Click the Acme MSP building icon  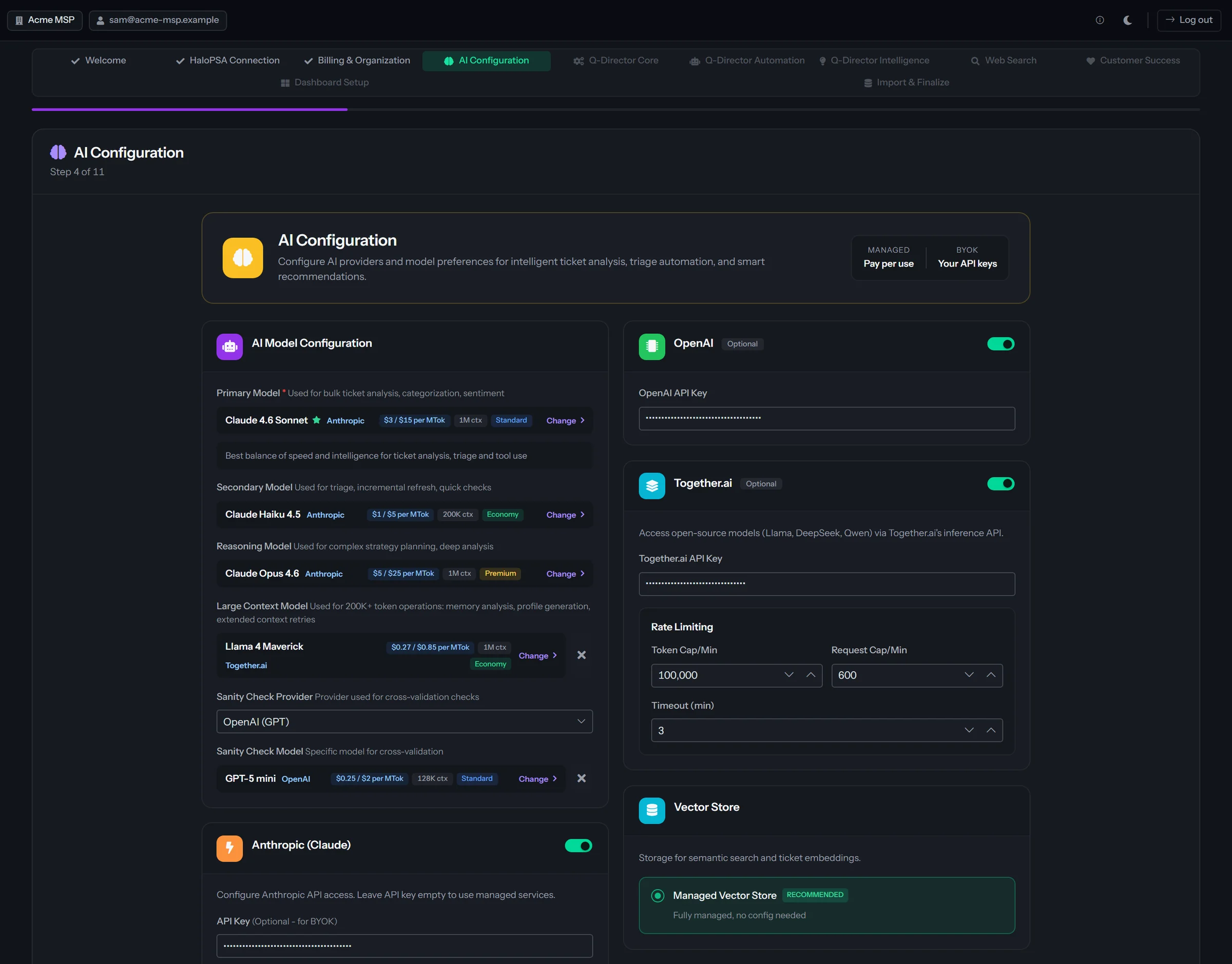[x=18, y=21]
